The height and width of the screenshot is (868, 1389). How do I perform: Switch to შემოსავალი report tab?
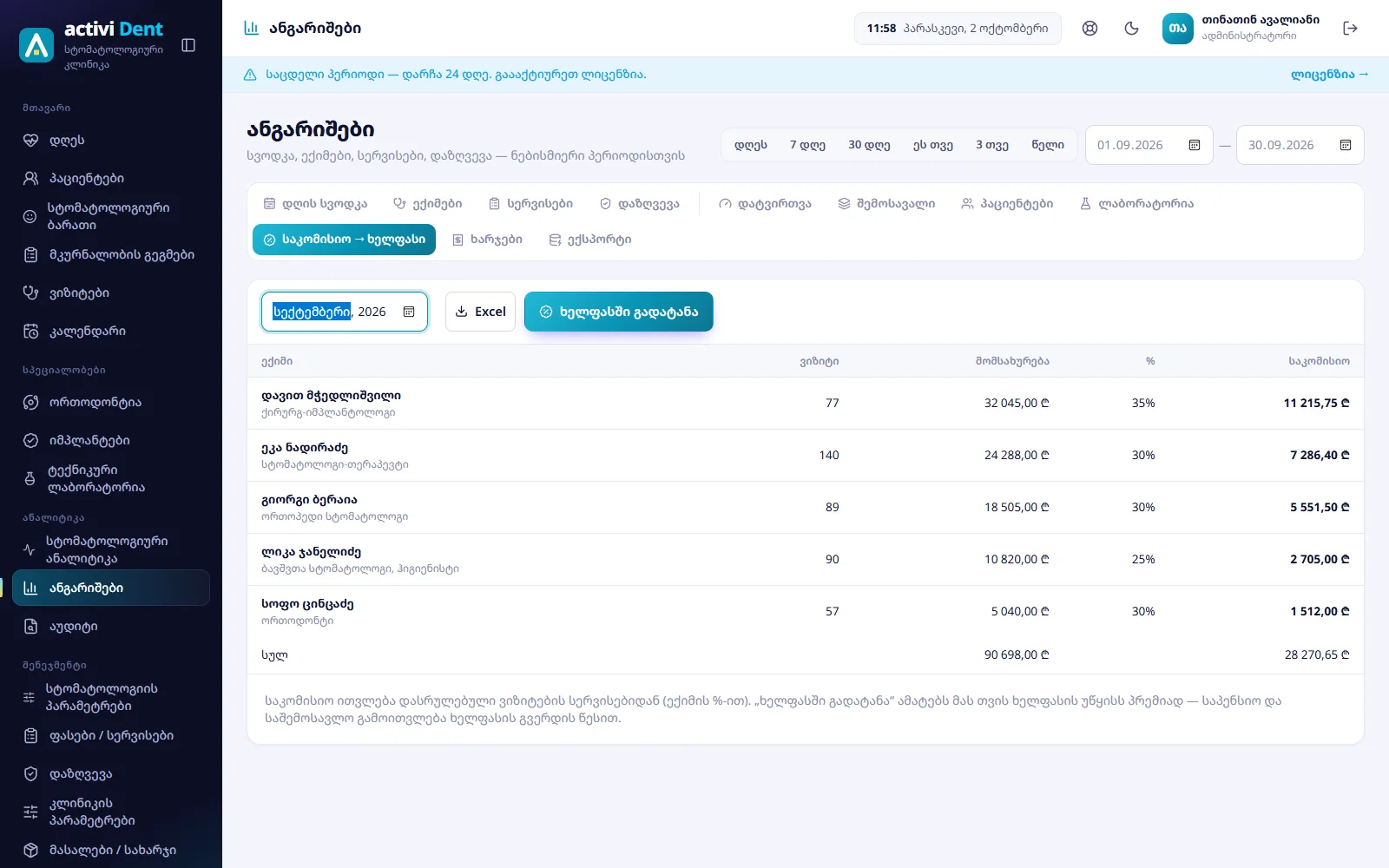click(886, 204)
